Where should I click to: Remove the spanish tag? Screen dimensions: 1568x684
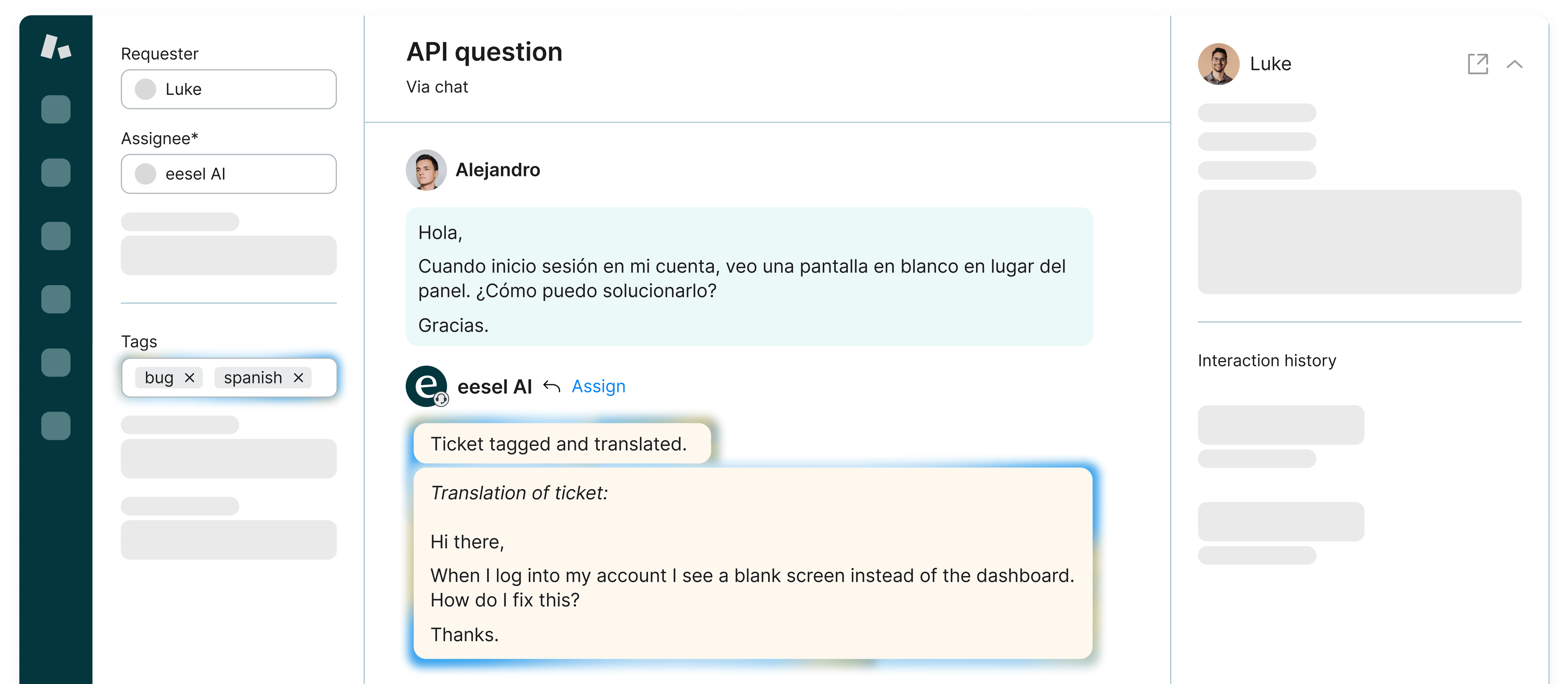click(x=298, y=378)
